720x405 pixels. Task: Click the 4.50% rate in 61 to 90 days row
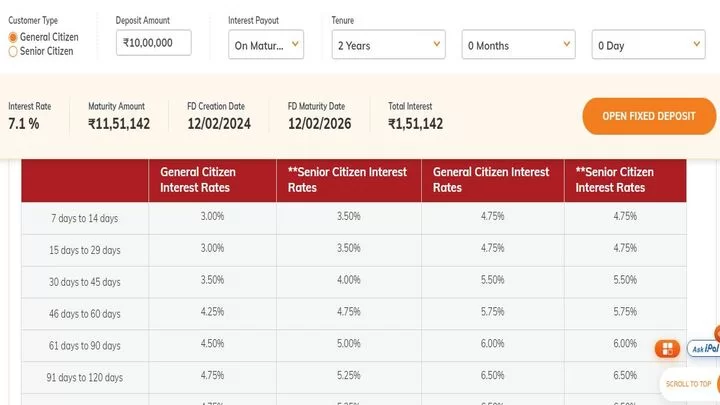pos(212,343)
